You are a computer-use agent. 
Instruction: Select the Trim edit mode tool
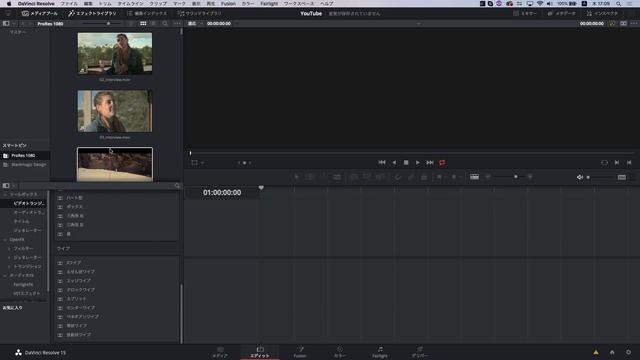pos(310,177)
